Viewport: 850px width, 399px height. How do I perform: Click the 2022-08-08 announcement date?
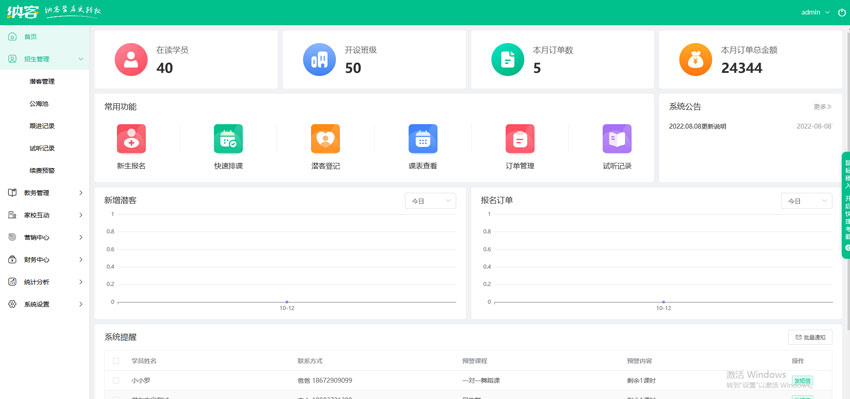[814, 126]
